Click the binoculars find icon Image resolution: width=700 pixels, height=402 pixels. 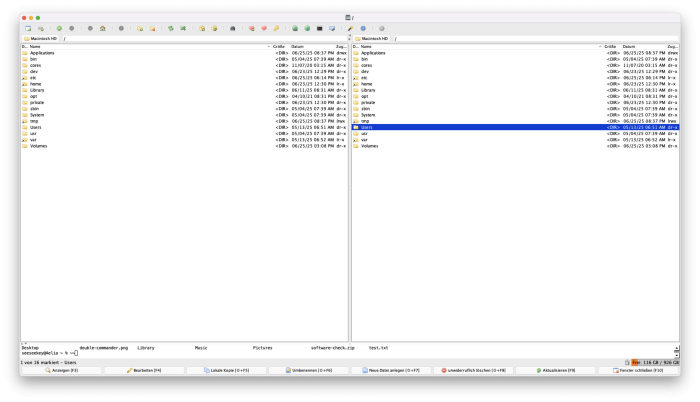[x=233, y=28]
